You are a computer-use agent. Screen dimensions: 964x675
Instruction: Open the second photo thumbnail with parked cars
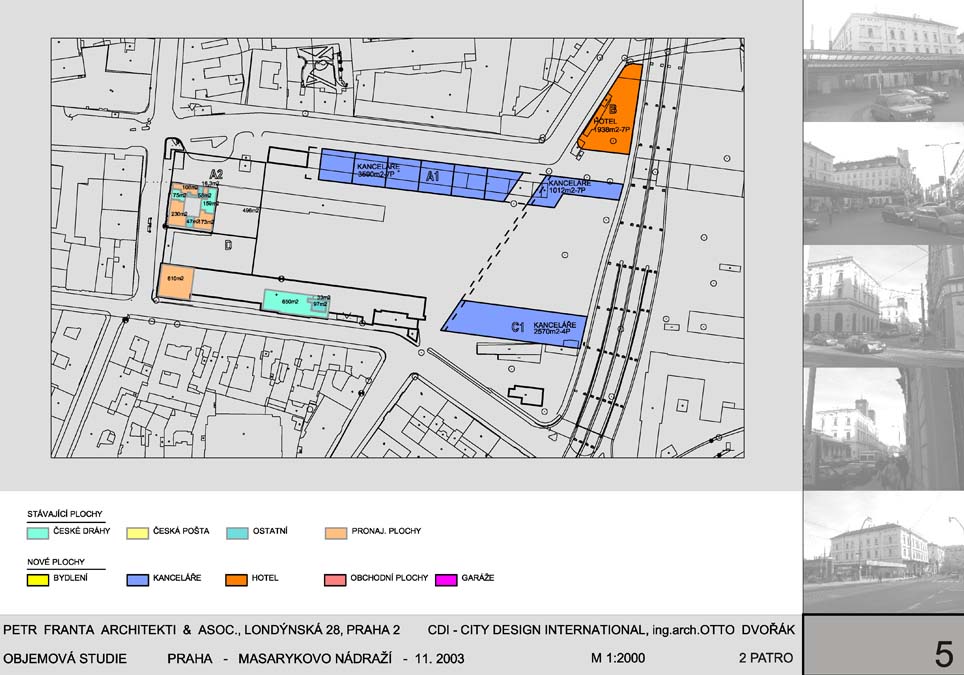883,185
